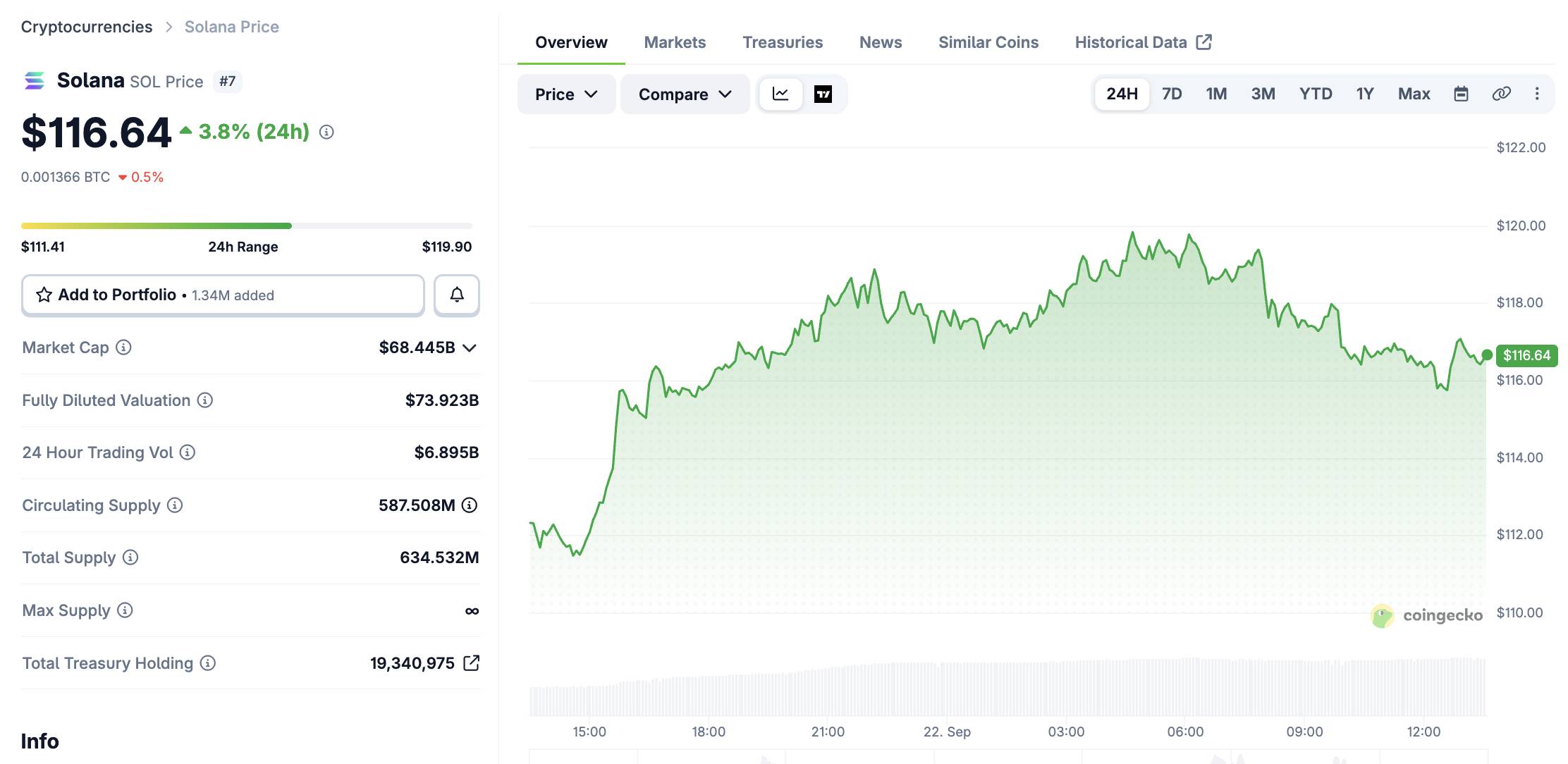Show Circulating Supply label info icon

click(x=175, y=505)
